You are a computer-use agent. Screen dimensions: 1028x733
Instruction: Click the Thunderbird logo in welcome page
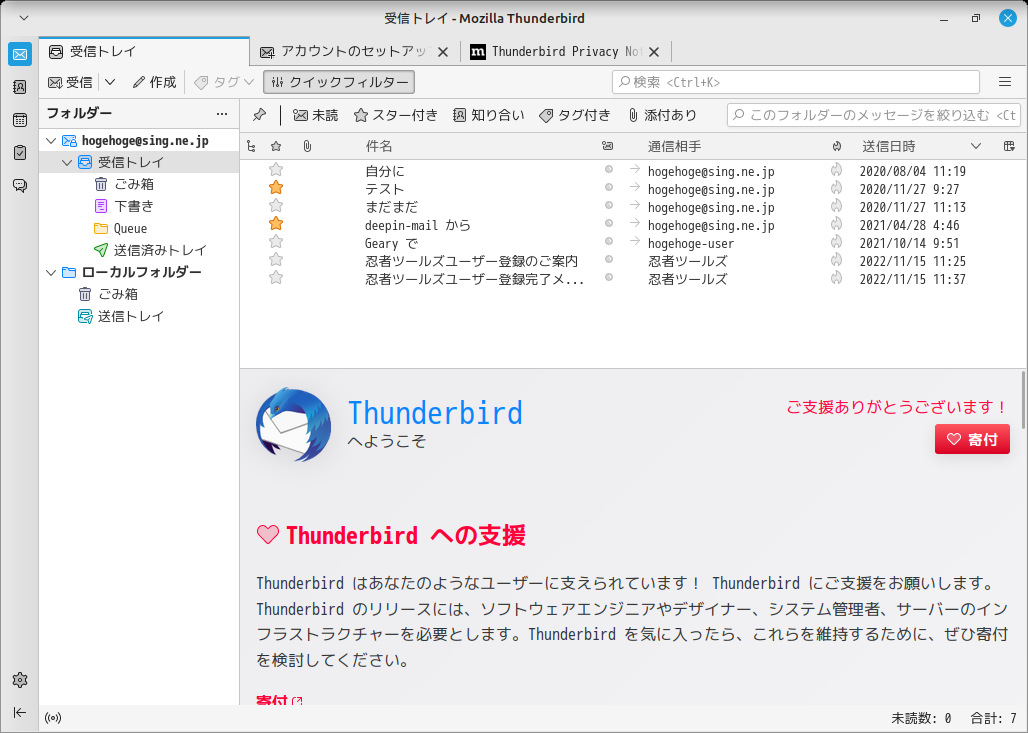click(x=293, y=425)
